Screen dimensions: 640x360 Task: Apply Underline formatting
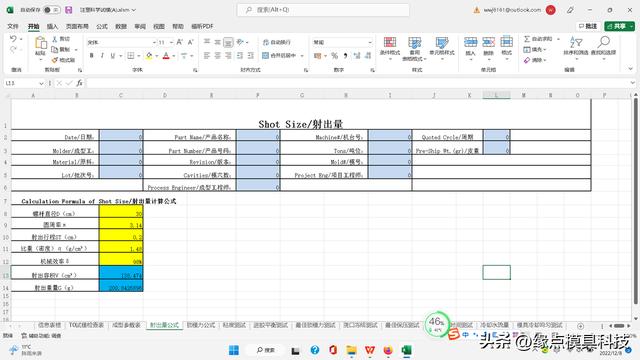113,56
